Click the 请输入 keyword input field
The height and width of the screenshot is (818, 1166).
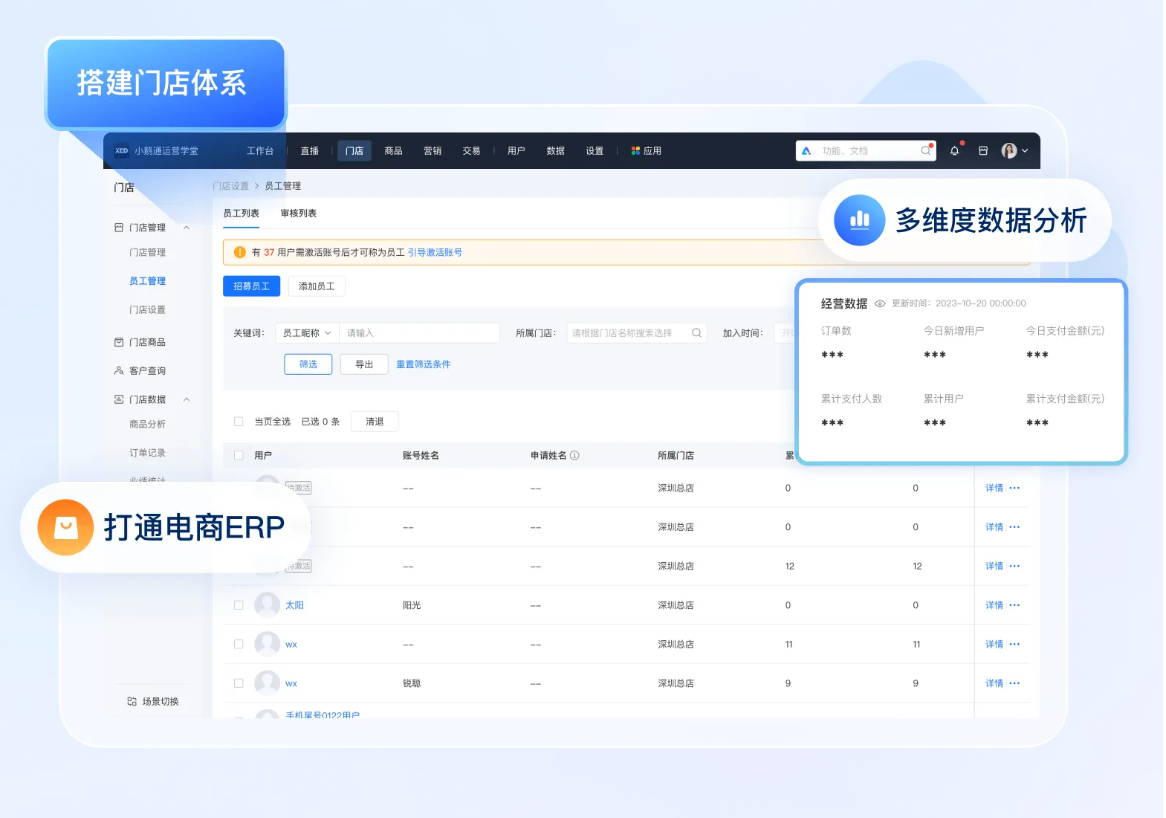click(x=420, y=332)
